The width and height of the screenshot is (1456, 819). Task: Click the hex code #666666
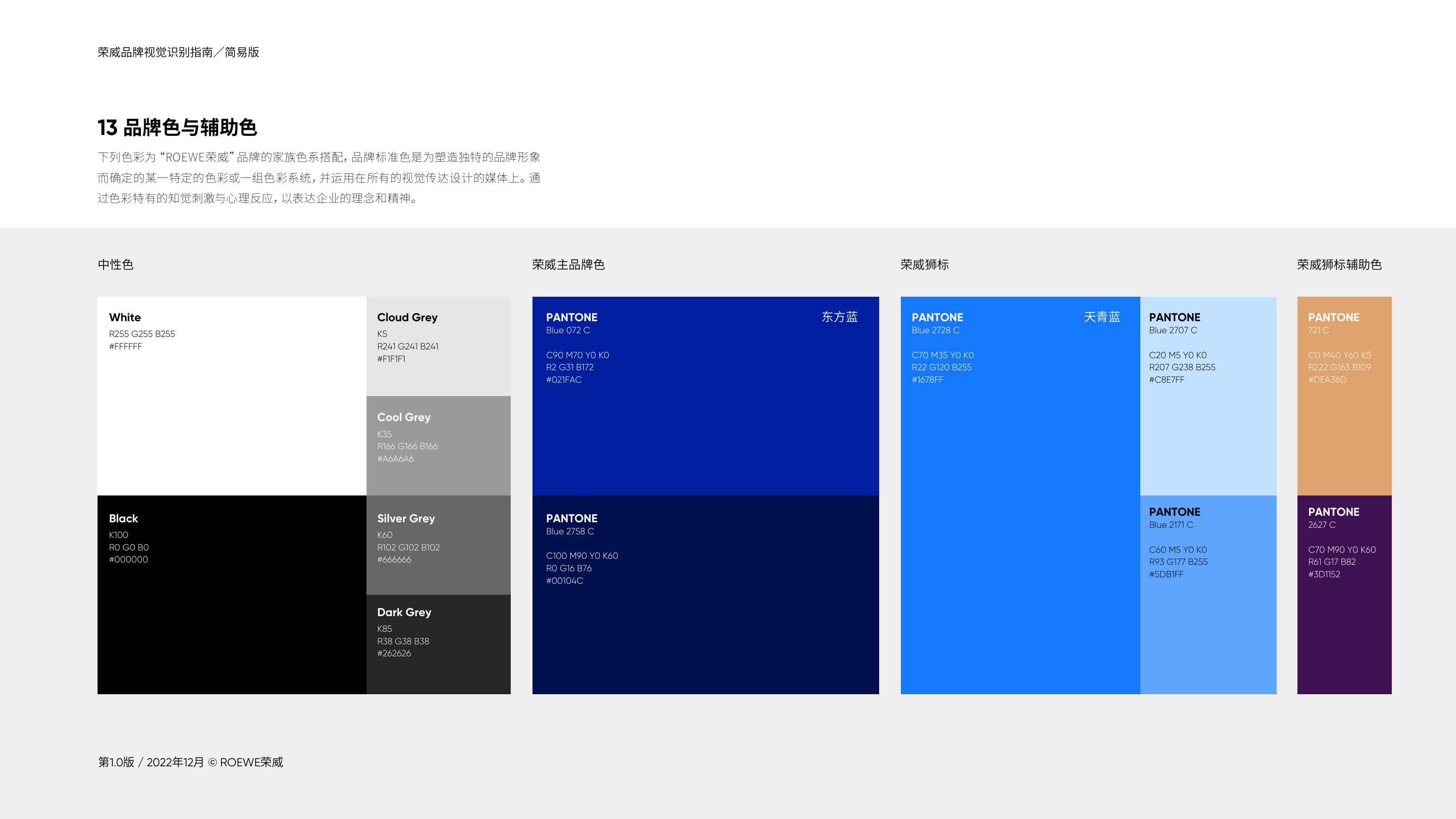point(394,560)
